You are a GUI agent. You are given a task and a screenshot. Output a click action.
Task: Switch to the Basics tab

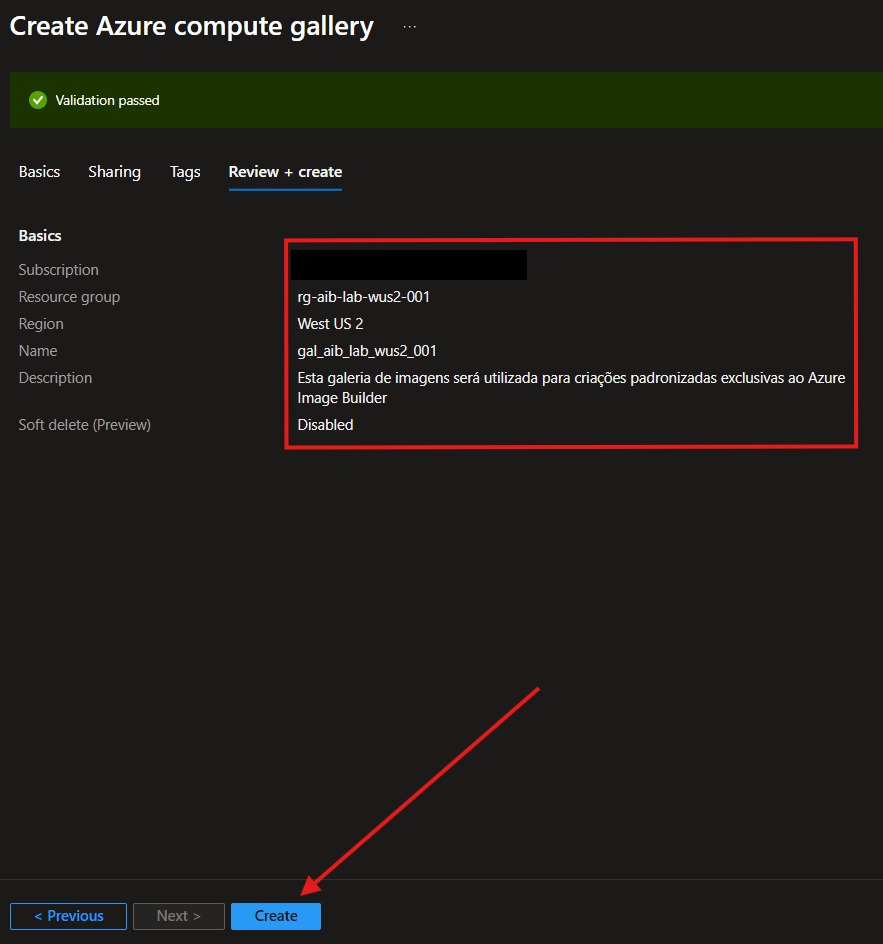click(39, 172)
